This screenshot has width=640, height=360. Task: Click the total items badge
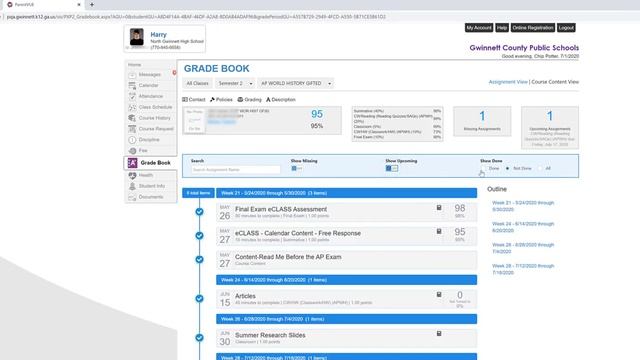[x=198, y=193]
